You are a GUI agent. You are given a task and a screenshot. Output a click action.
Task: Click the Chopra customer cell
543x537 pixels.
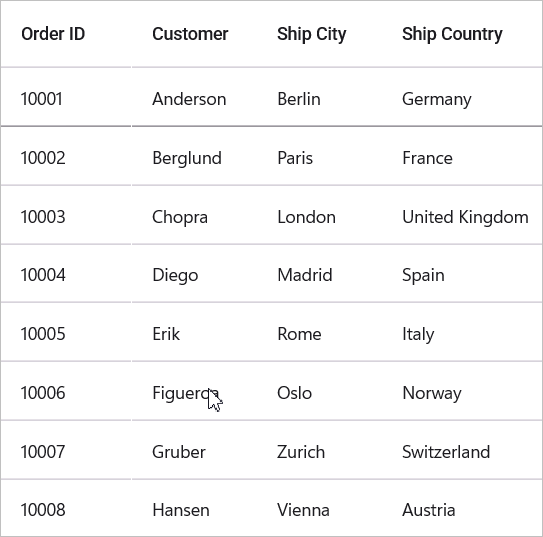point(194,215)
